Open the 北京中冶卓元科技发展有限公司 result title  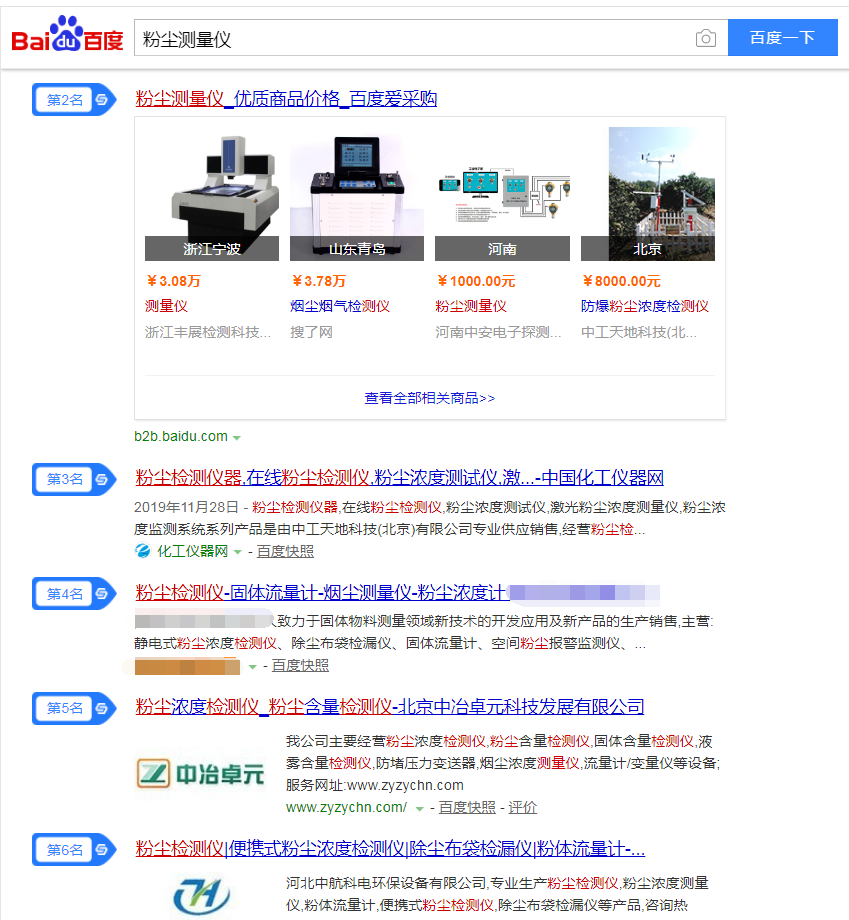(x=390, y=706)
